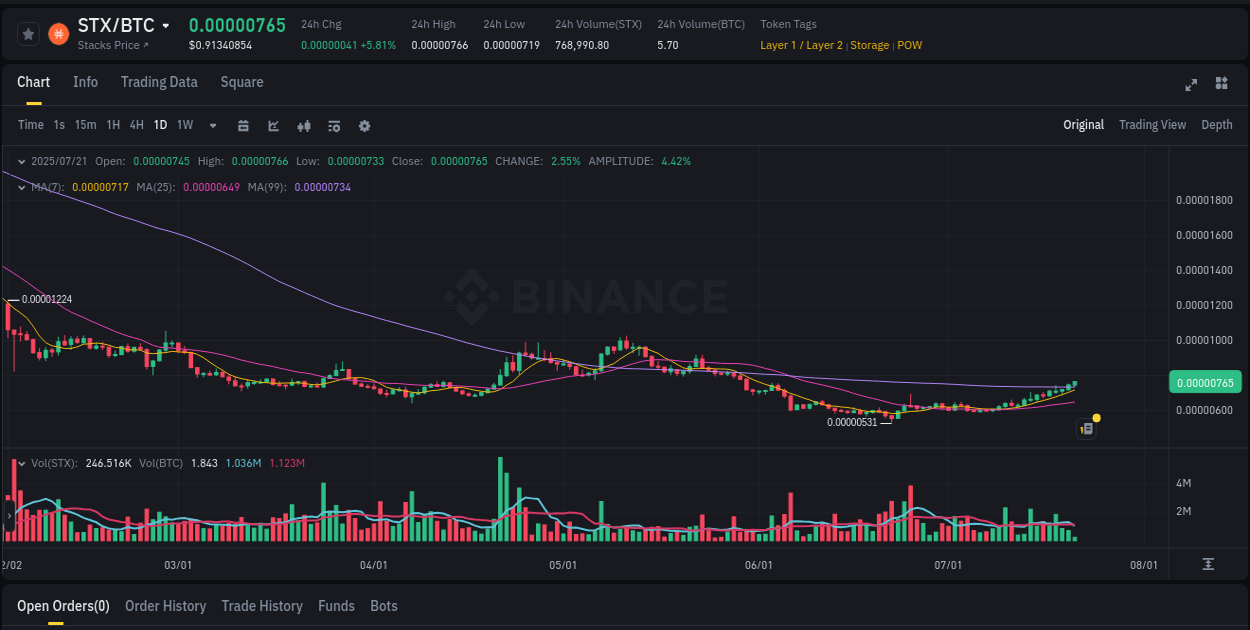Viewport: 1250px width, 630px height.
Task: Select the 1D timeframe
Action: 160,125
